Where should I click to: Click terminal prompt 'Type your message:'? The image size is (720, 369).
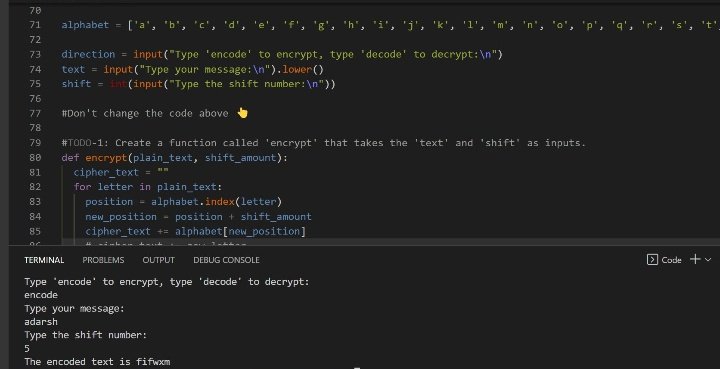coord(74,308)
